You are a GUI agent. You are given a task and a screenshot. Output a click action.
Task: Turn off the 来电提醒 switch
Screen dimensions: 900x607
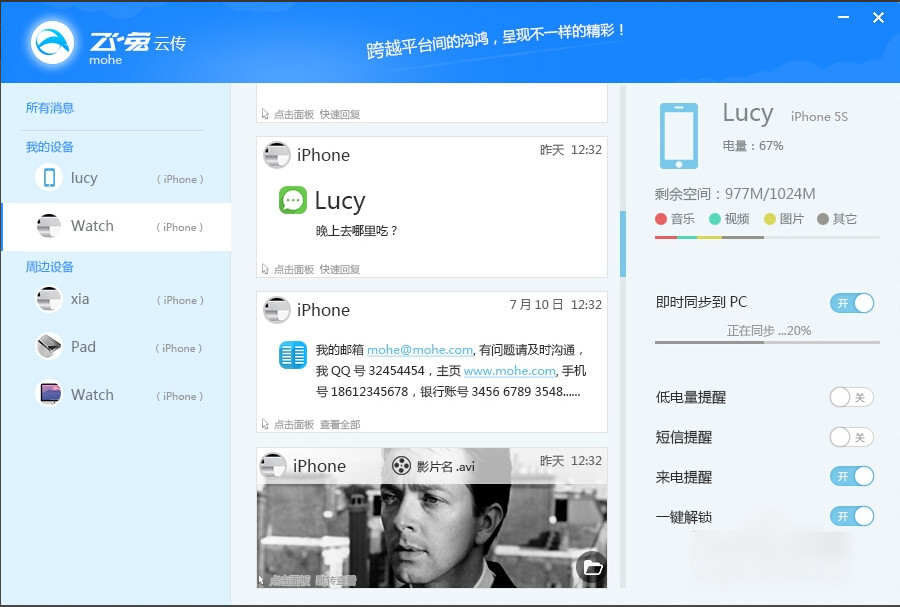[850, 477]
